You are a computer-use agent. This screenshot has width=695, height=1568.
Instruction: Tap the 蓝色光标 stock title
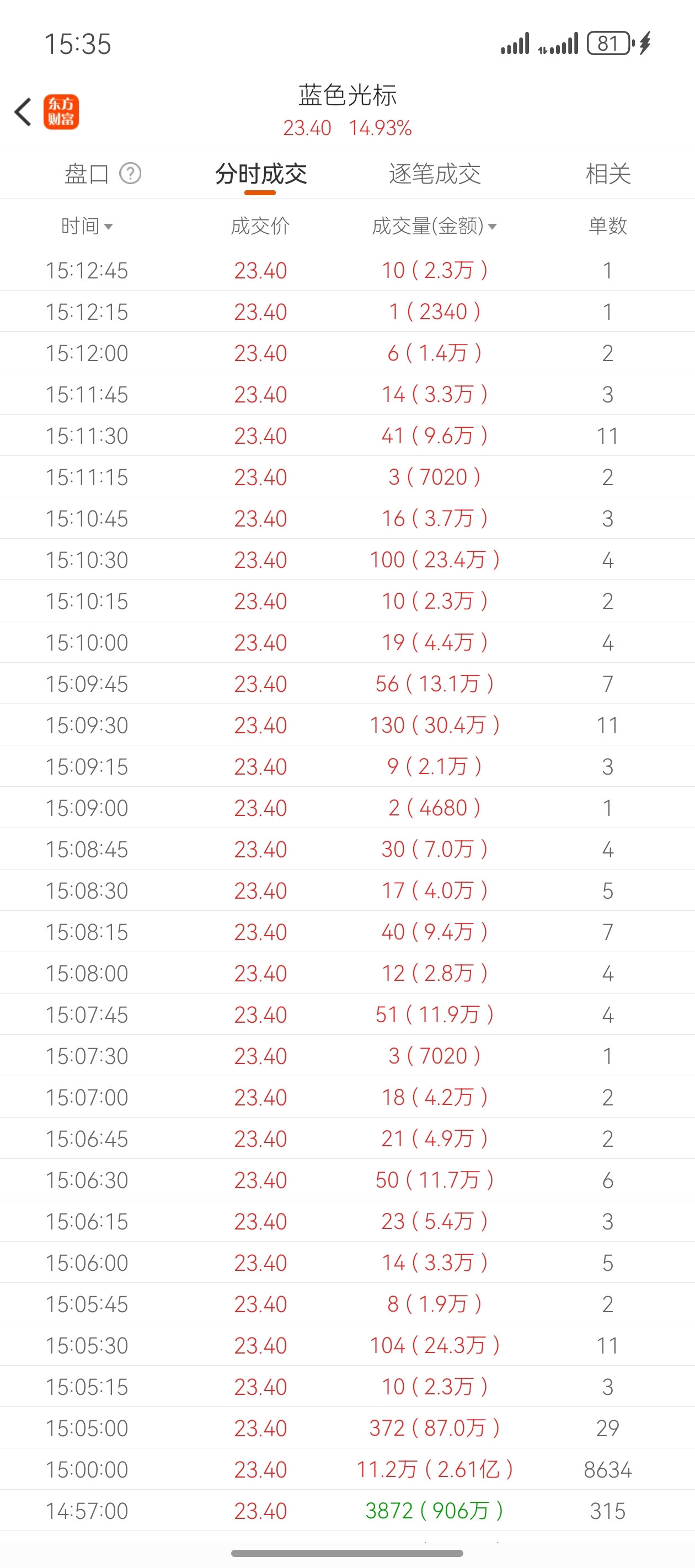tap(347, 95)
